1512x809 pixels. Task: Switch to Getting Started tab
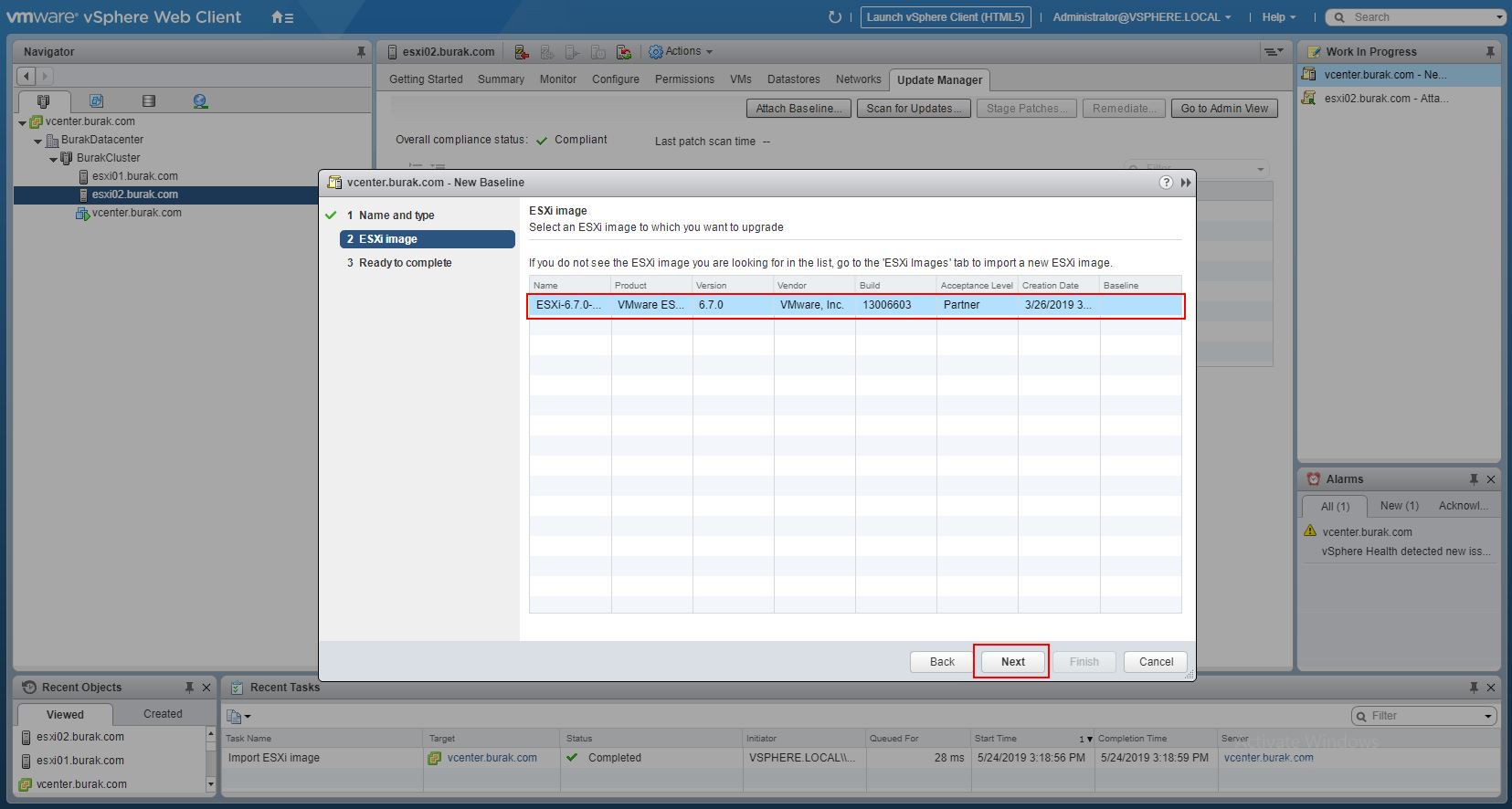click(426, 79)
